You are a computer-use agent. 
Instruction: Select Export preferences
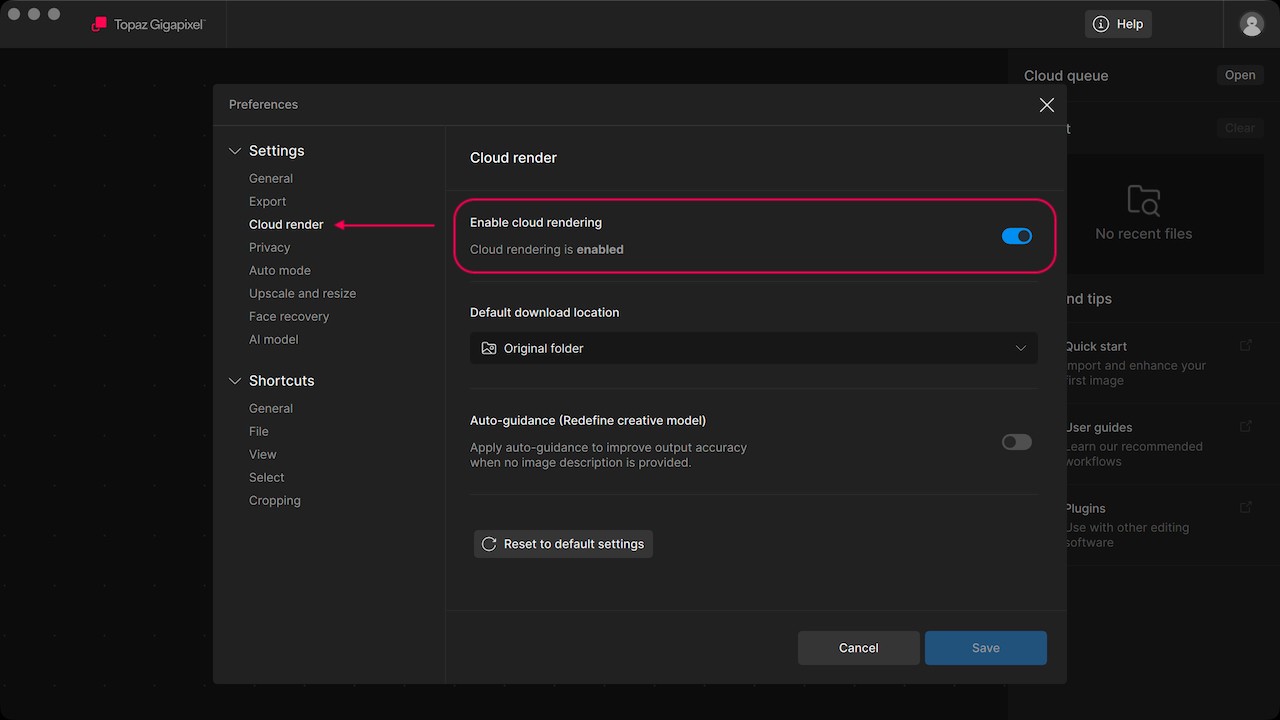(x=268, y=201)
